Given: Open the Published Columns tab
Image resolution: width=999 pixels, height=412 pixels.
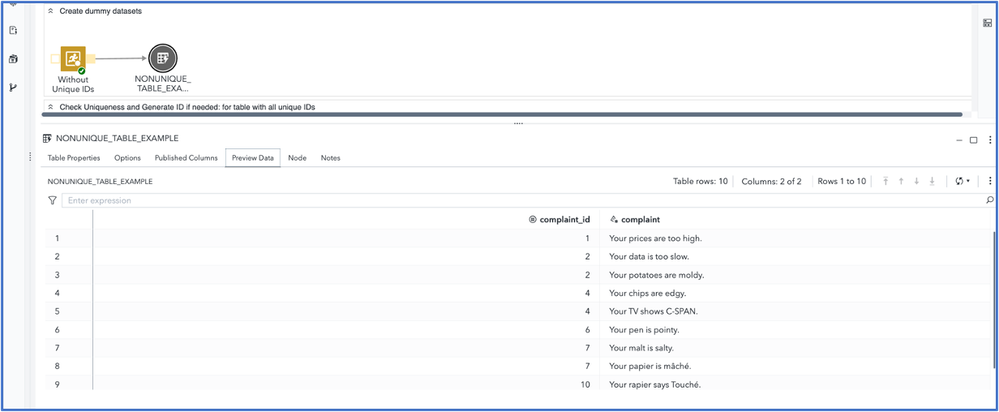Looking at the screenshot, I should [186, 158].
